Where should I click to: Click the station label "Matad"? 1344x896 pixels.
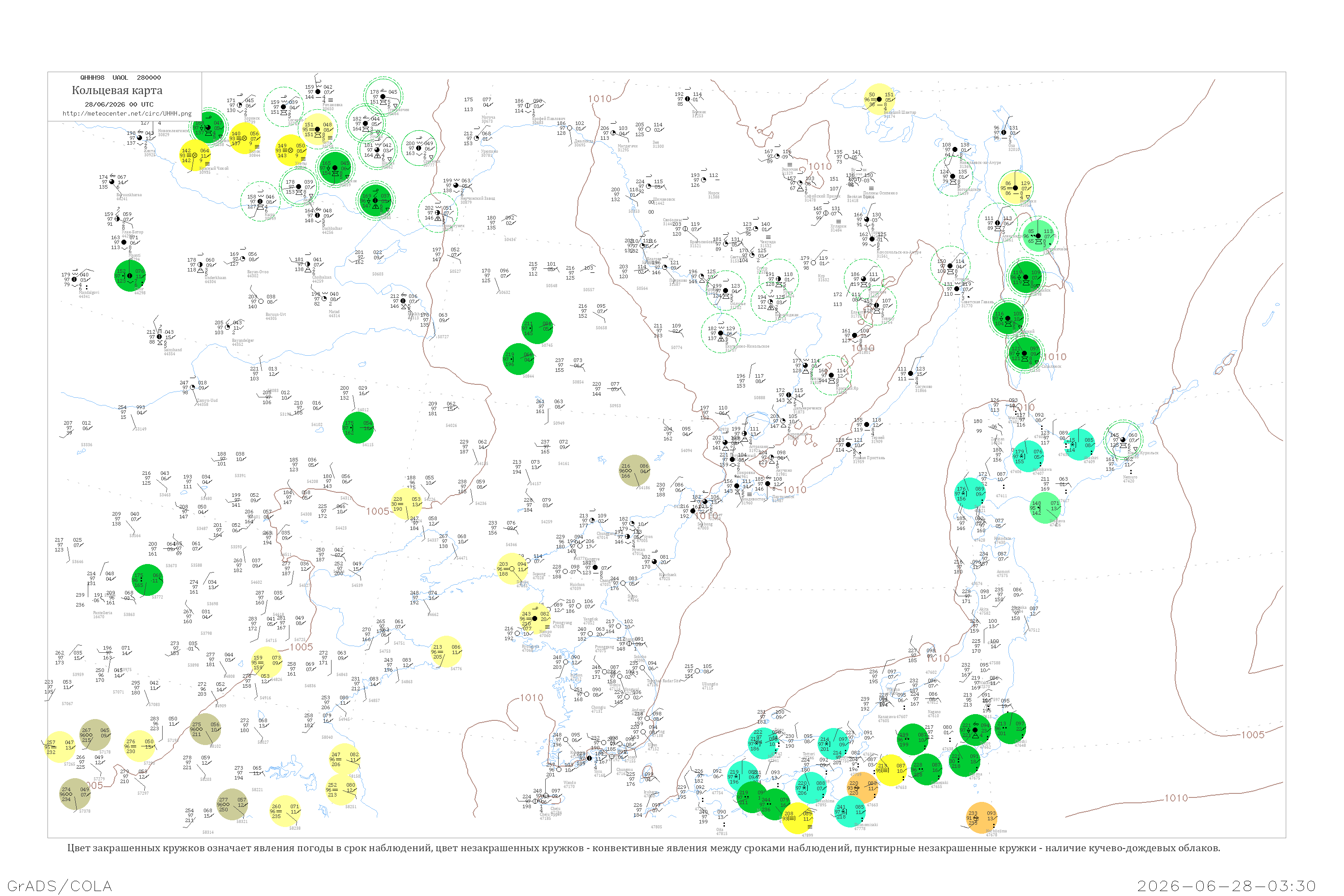[334, 311]
